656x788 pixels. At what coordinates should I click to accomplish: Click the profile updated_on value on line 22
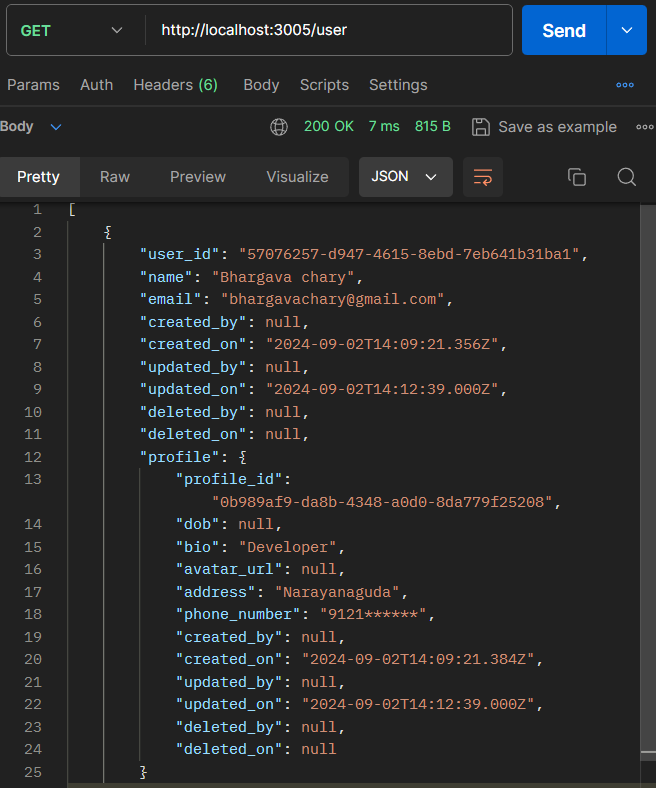click(418, 704)
